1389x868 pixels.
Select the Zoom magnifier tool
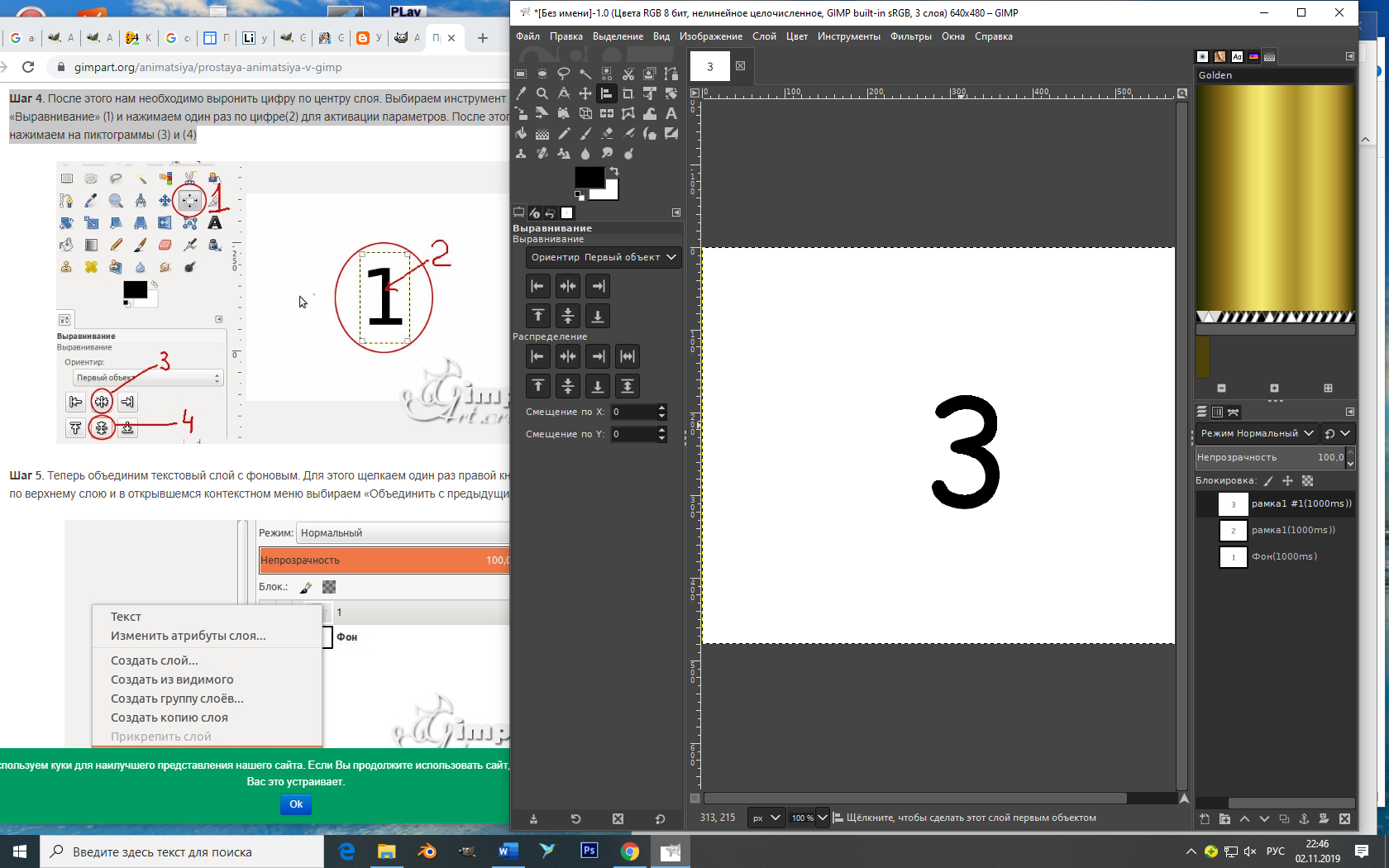coord(542,93)
